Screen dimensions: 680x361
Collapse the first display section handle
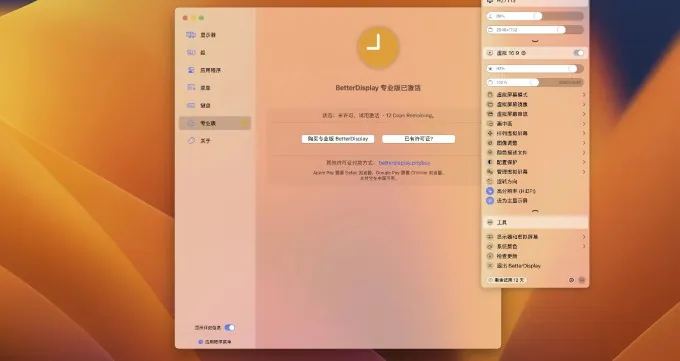click(535, 41)
